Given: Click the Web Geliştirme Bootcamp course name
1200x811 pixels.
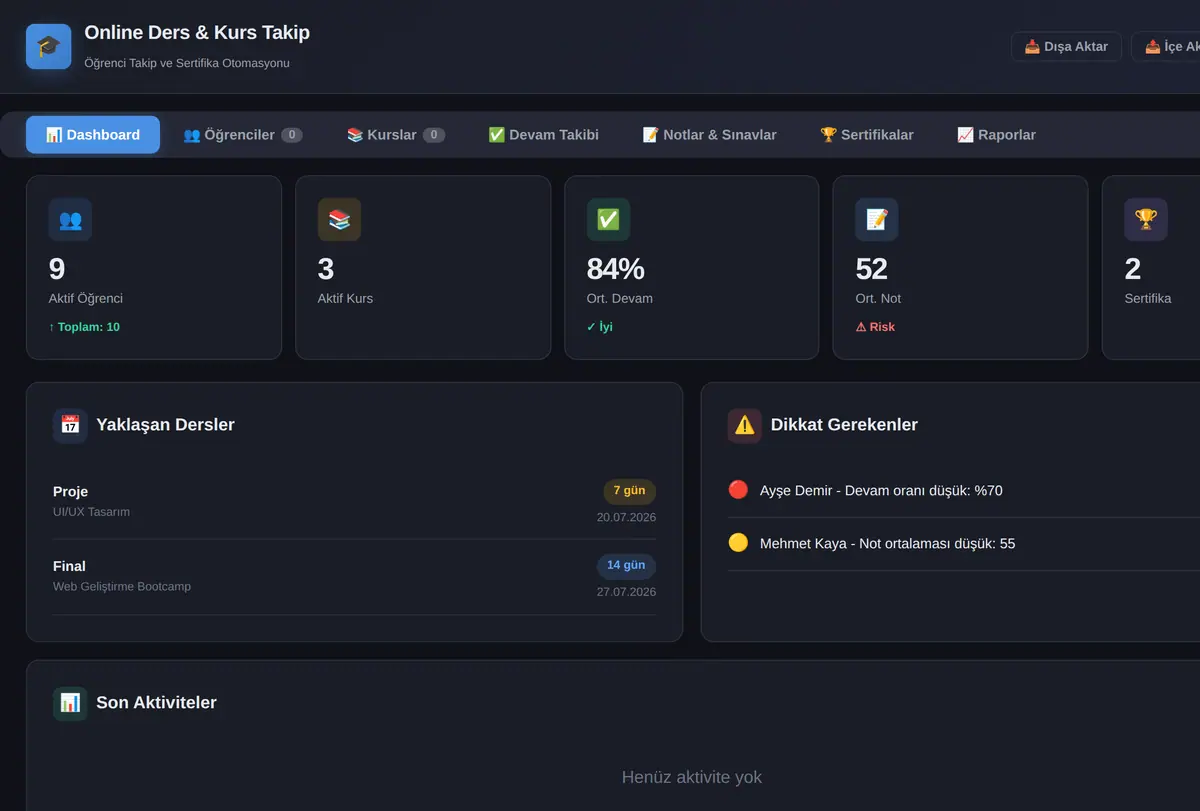Looking at the screenshot, I should pos(122,587).
